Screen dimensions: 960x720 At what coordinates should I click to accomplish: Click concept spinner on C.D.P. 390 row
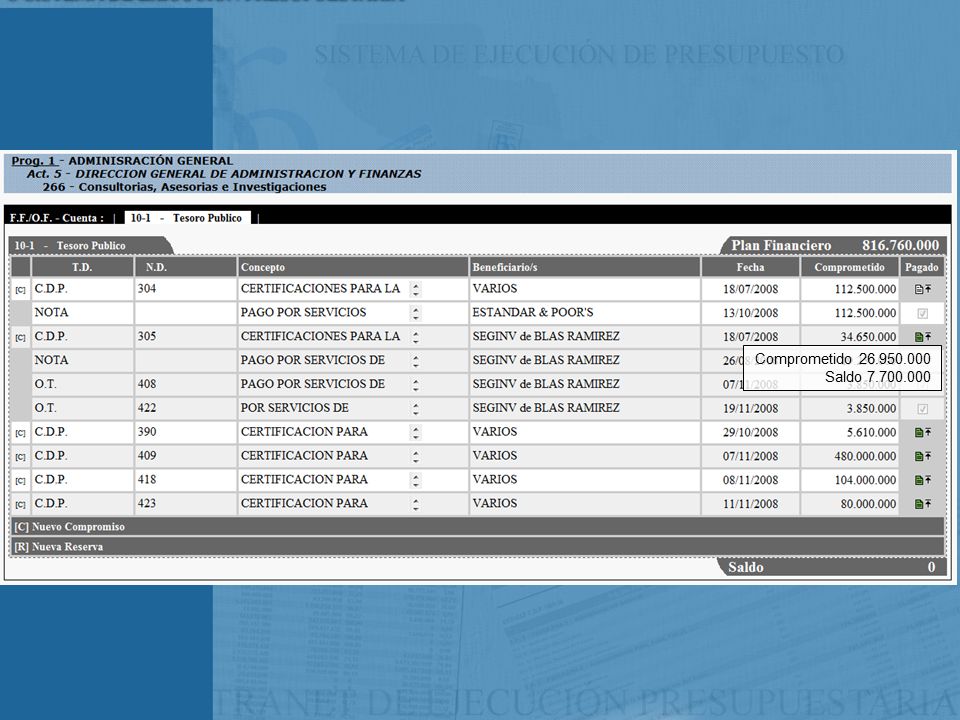tap(416, 433)
